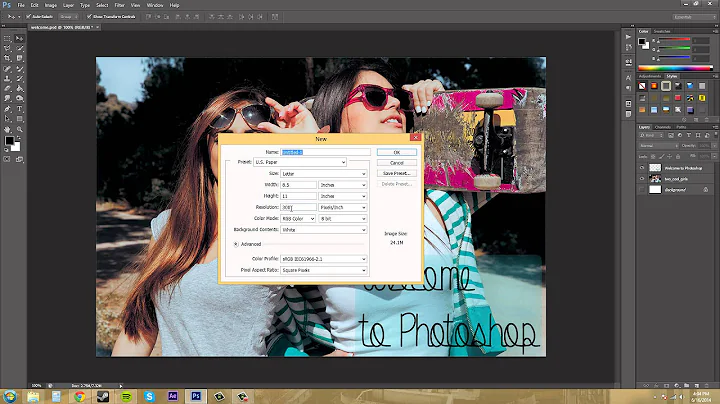Open the Actions play panel icon

point(628,37)
